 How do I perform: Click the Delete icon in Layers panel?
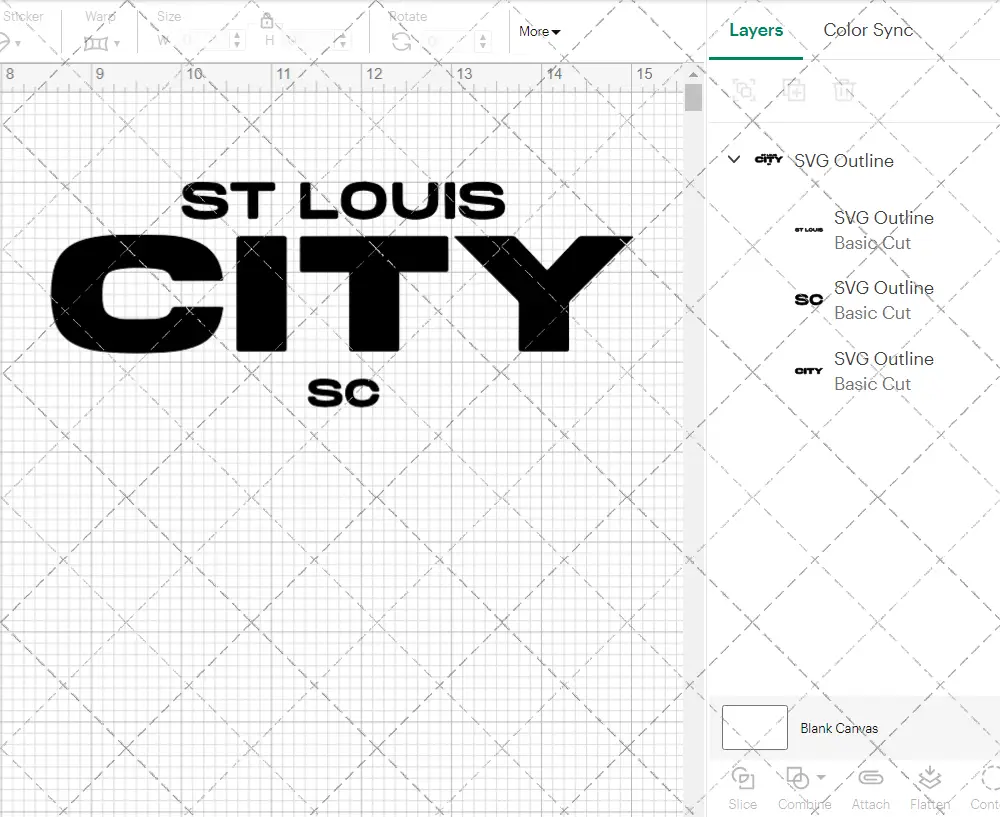845,90
